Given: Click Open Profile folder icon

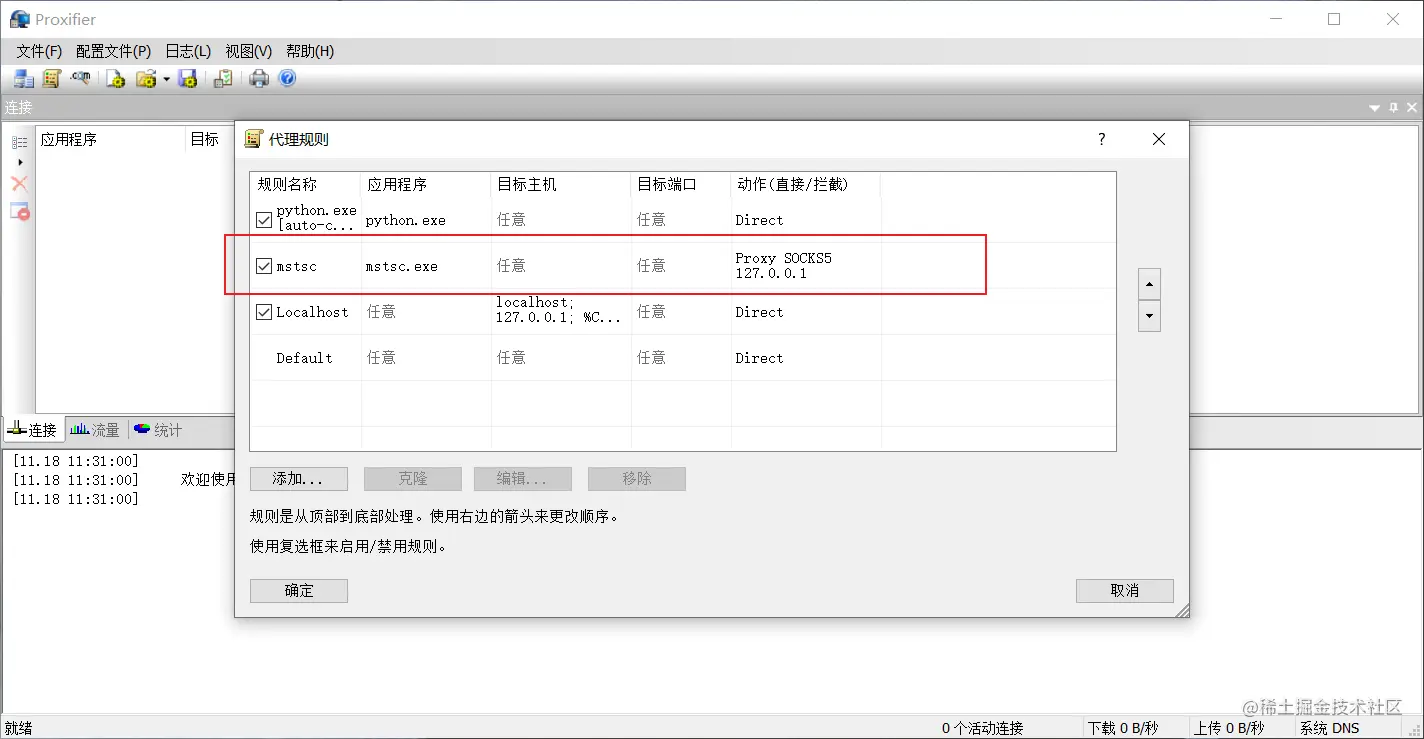Looking at the screenshot, I should (x=146, y=78).
